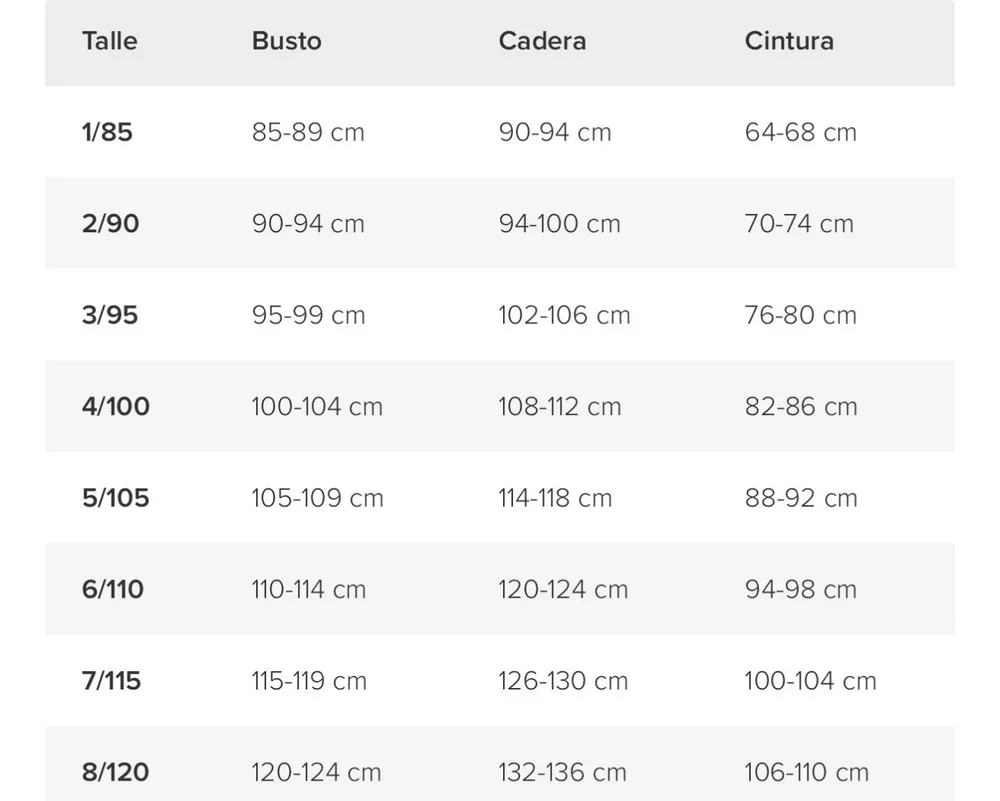Select size 2/90 row label
1000x801 pixels.
(110, 223)
